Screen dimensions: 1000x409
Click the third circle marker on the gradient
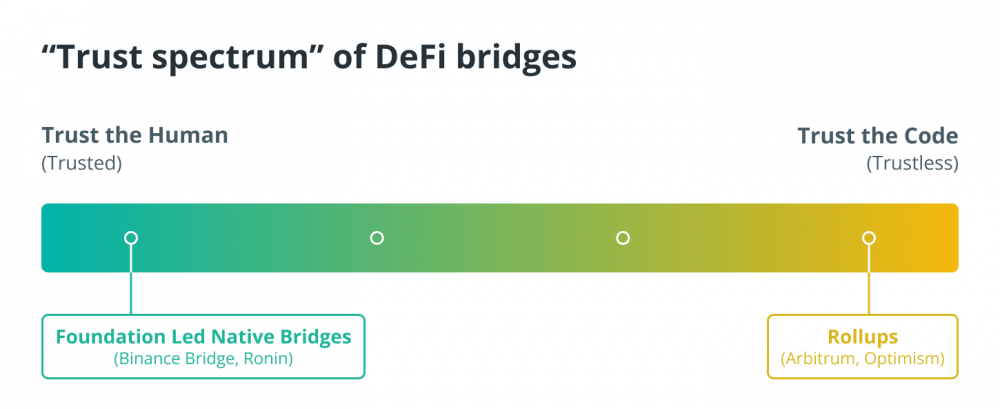pos(623,238)
